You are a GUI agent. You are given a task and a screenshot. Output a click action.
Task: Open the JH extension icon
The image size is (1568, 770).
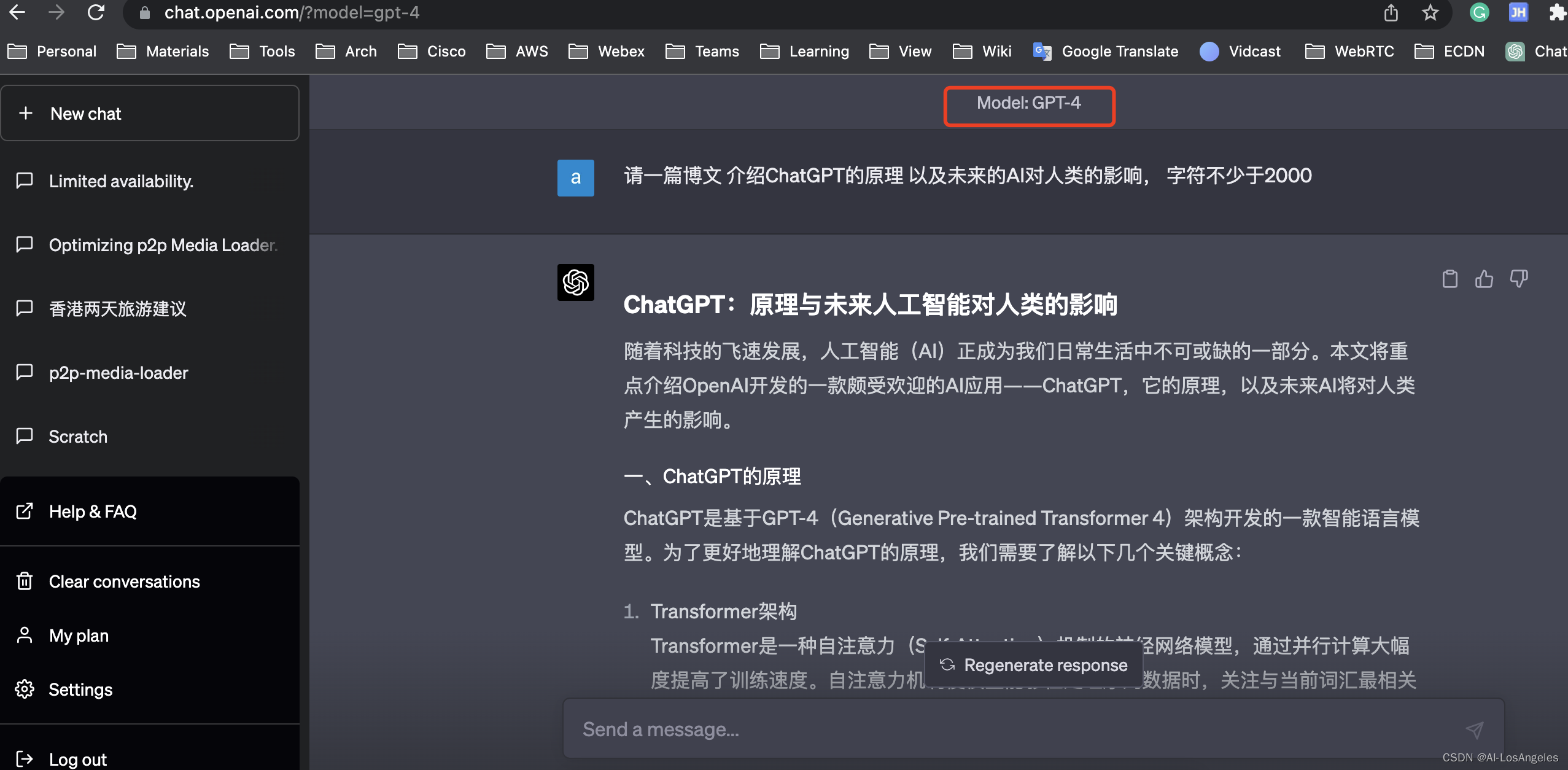[1518, 13]
